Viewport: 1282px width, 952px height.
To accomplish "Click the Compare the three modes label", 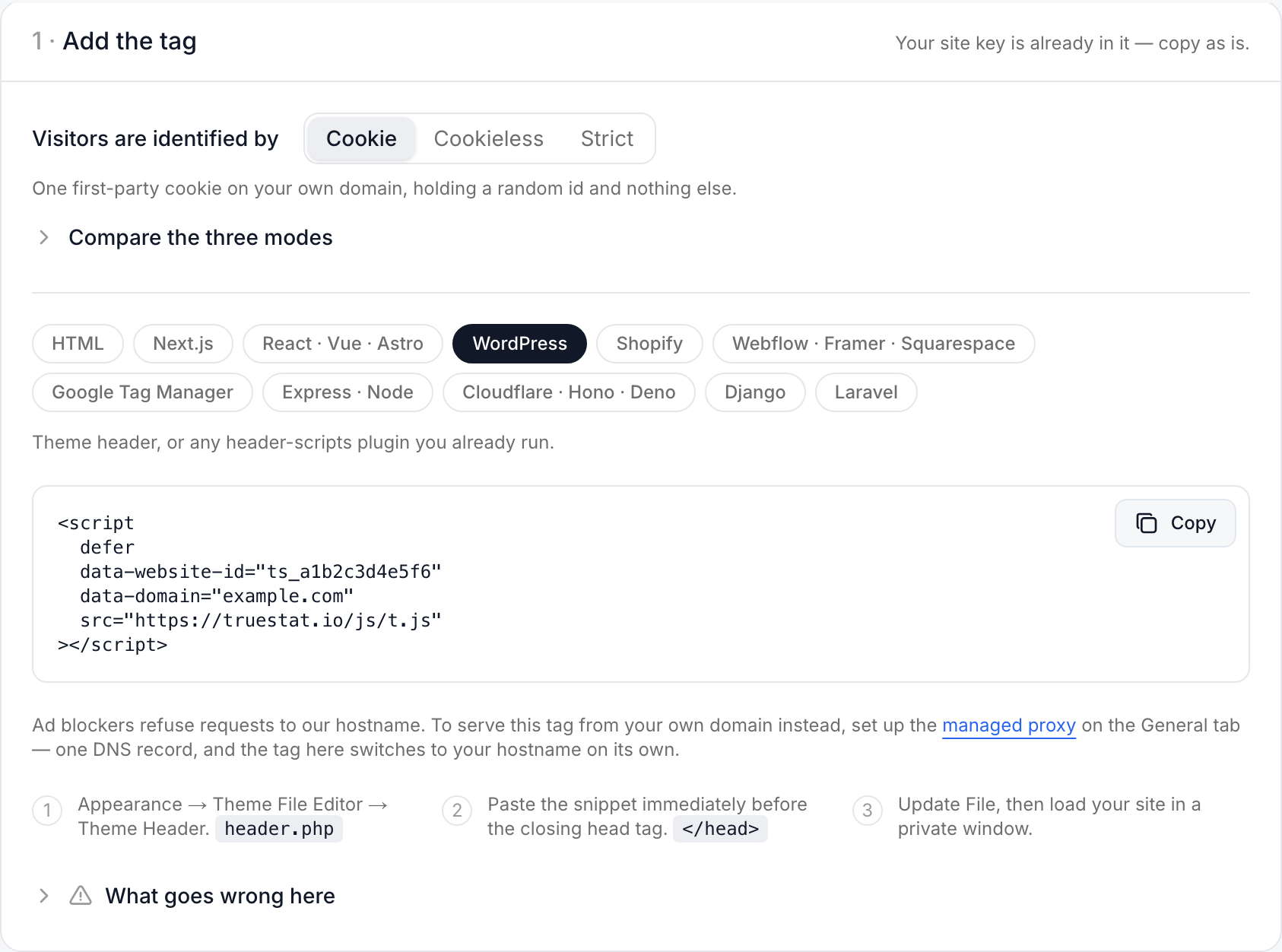I will click(x=201, y=237).
